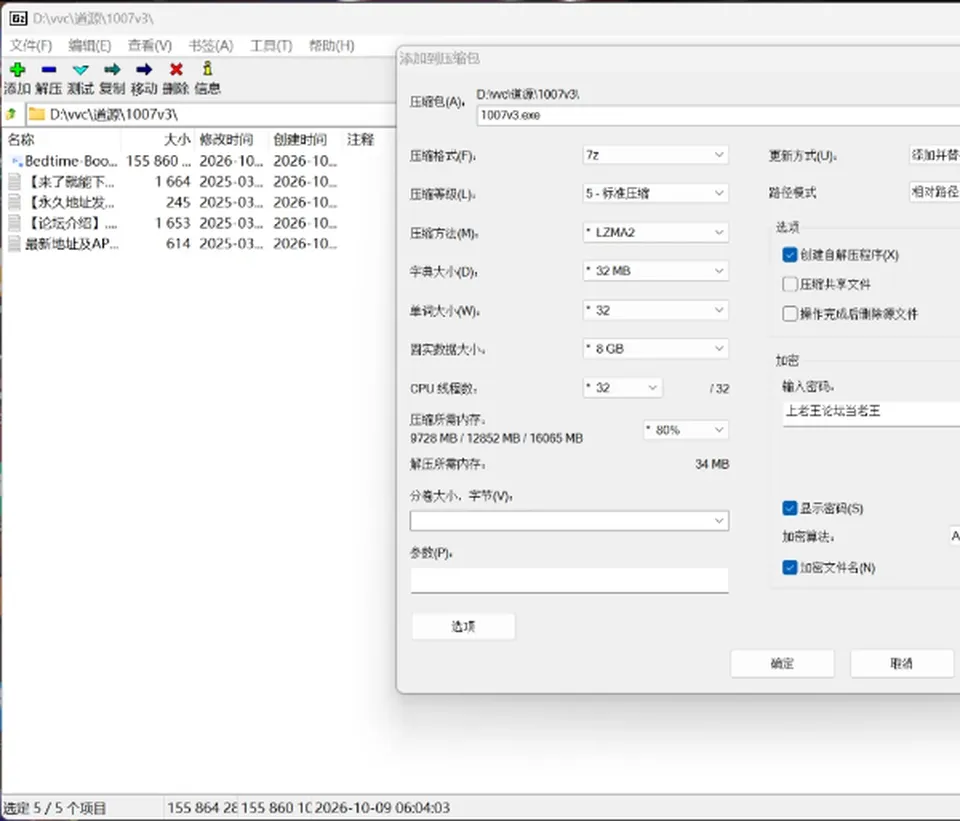Click the 复制 copy arrow toolbar icon

(x=112, y=70)
